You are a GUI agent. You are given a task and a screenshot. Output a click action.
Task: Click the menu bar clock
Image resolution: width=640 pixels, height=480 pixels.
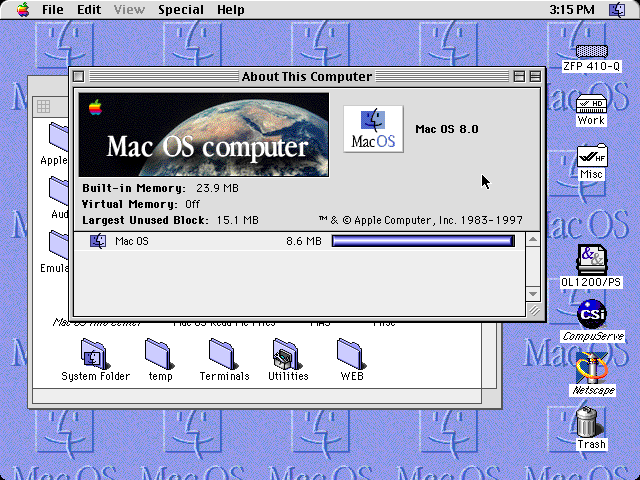click(x=571, y=9)
